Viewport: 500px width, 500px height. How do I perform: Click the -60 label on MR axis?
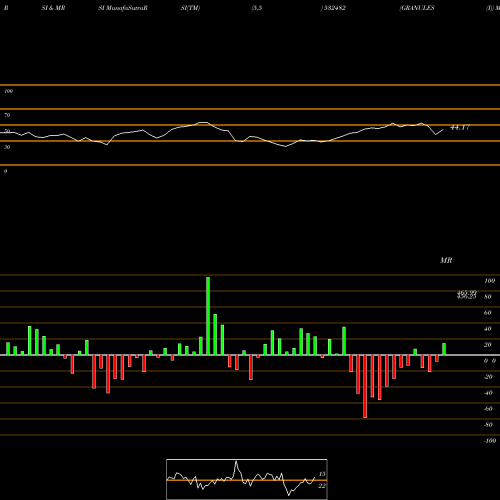pyautogui.click(x=488, y=409)
